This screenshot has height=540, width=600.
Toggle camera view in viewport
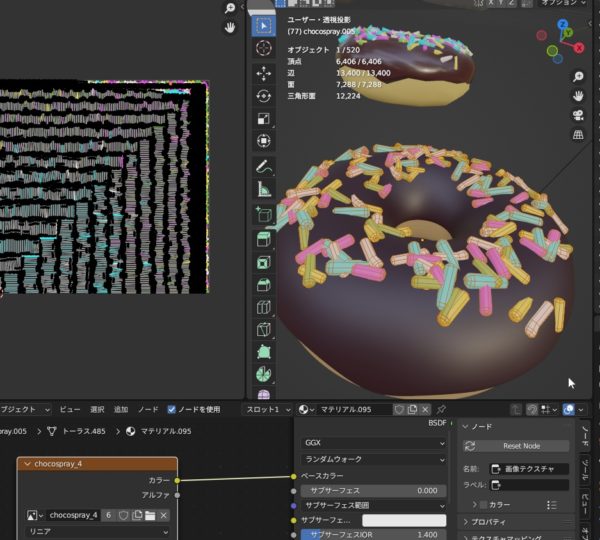[x=578, y=114]
